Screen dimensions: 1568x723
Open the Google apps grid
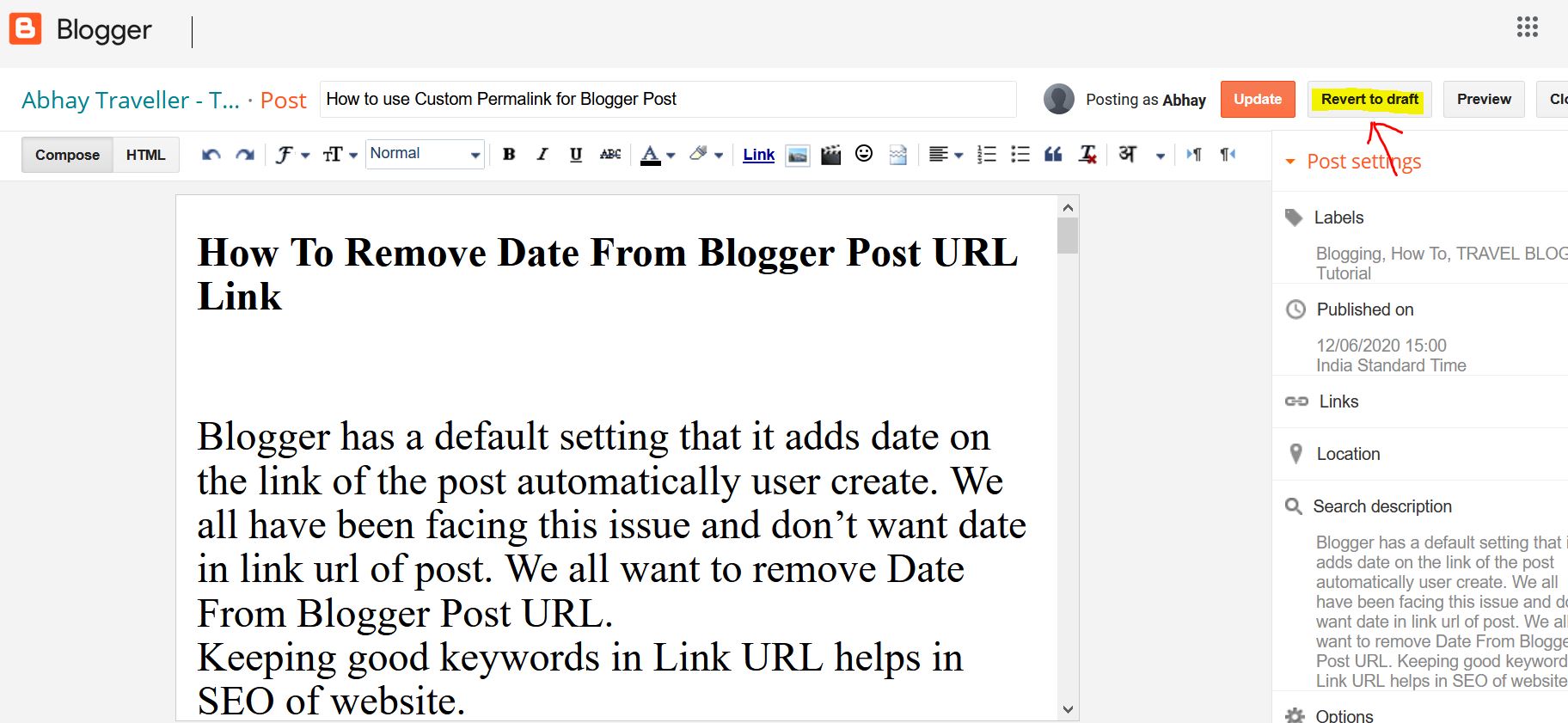[1527, 28]
